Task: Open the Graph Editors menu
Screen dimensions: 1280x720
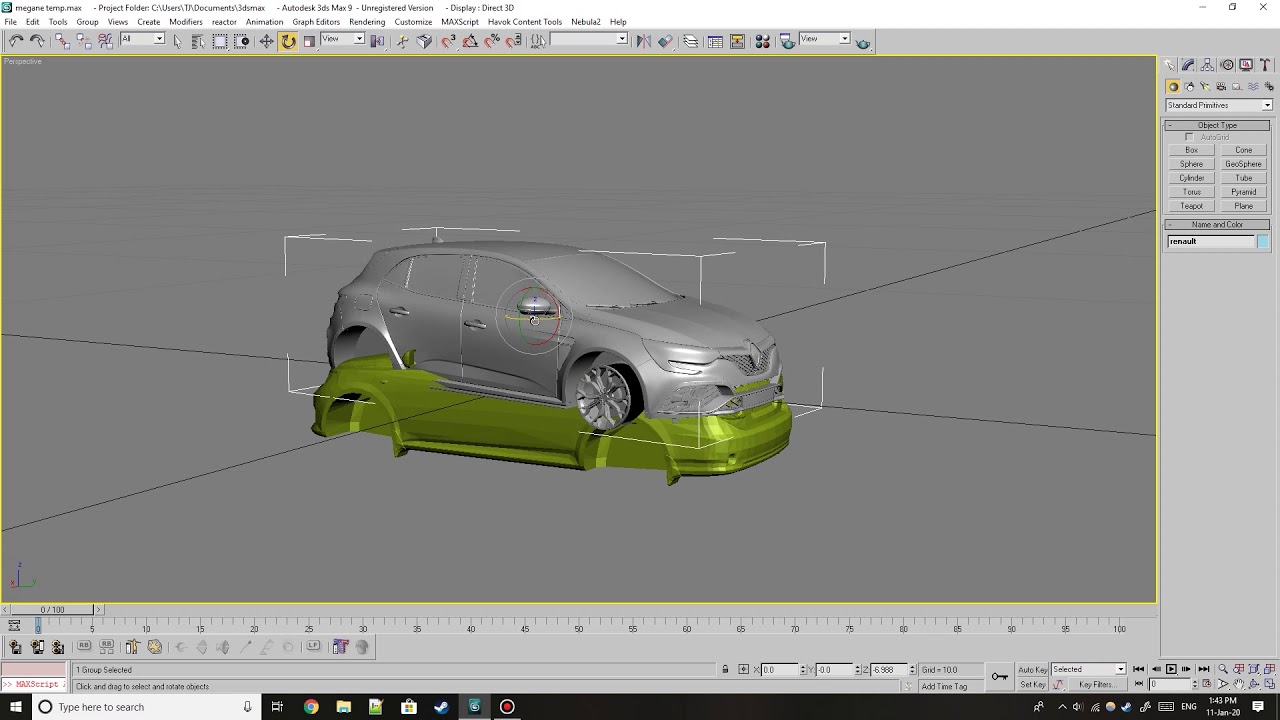Action: pyautogui.click(x=316, y=21)
